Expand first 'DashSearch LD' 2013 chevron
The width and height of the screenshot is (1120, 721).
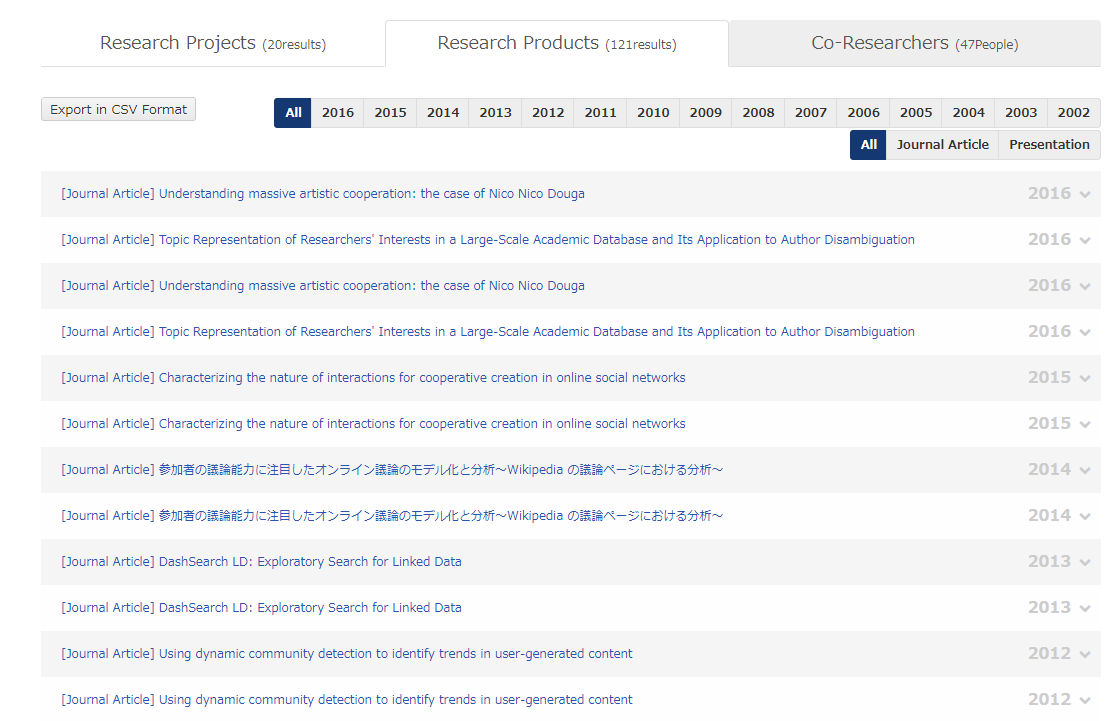coord(1085,562)
